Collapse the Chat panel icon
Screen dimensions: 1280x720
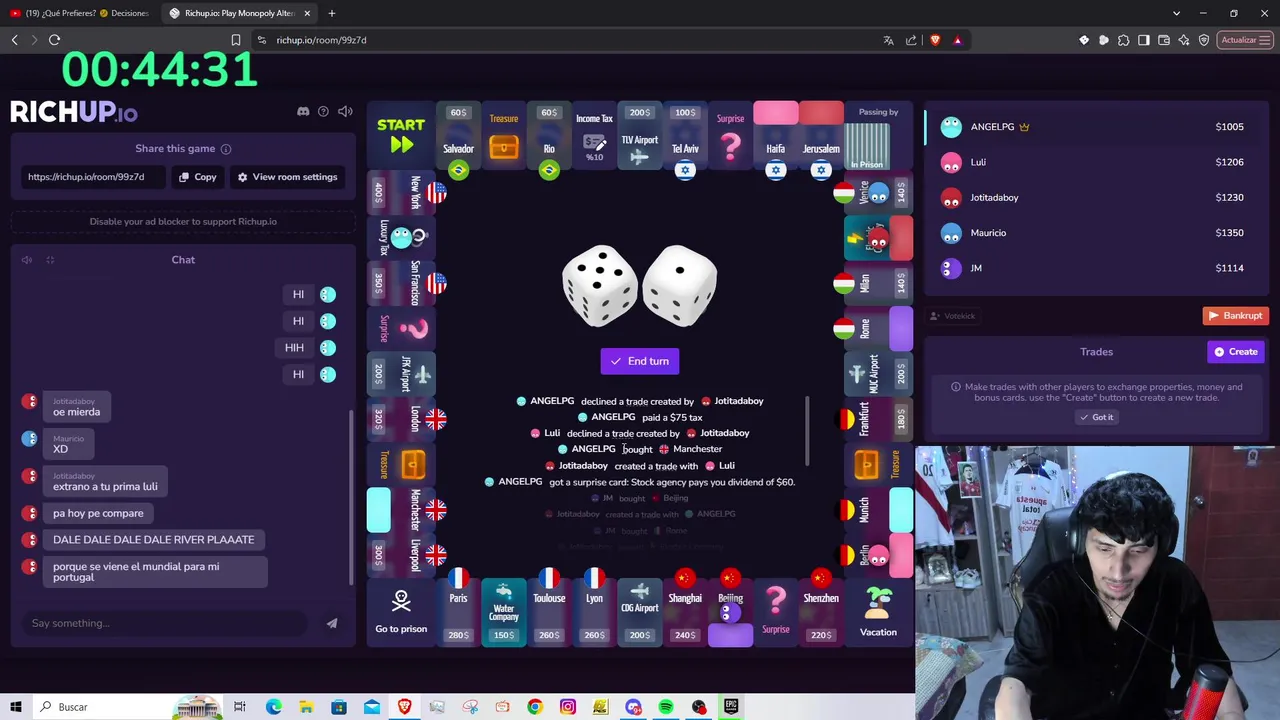pos(49,260)
